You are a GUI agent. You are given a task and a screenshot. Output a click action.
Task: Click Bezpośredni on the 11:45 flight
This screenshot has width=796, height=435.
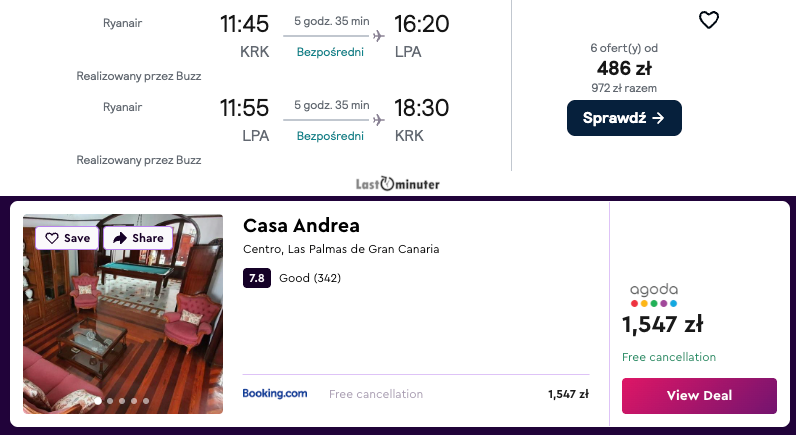327,52
